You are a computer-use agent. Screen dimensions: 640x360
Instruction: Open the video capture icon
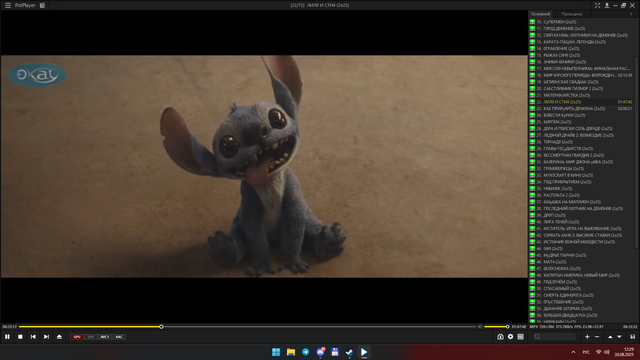(x=500, y=337)
